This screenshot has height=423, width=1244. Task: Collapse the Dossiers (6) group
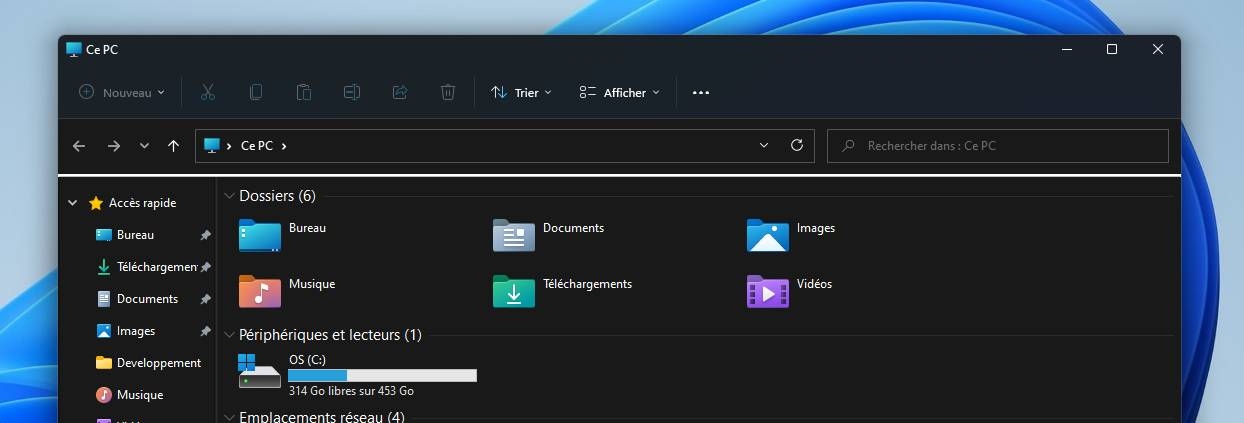tap(229, 196)
